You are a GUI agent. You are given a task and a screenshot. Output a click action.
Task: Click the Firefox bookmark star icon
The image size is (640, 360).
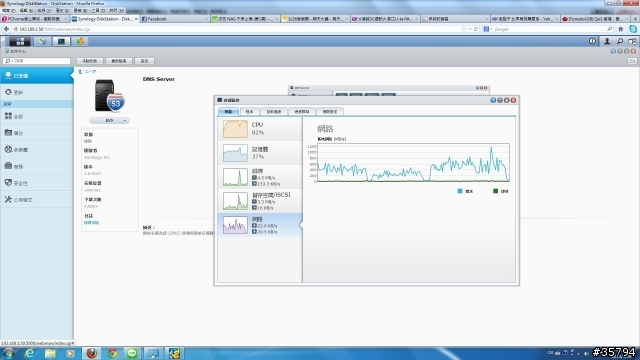click(x=463, y=29)
